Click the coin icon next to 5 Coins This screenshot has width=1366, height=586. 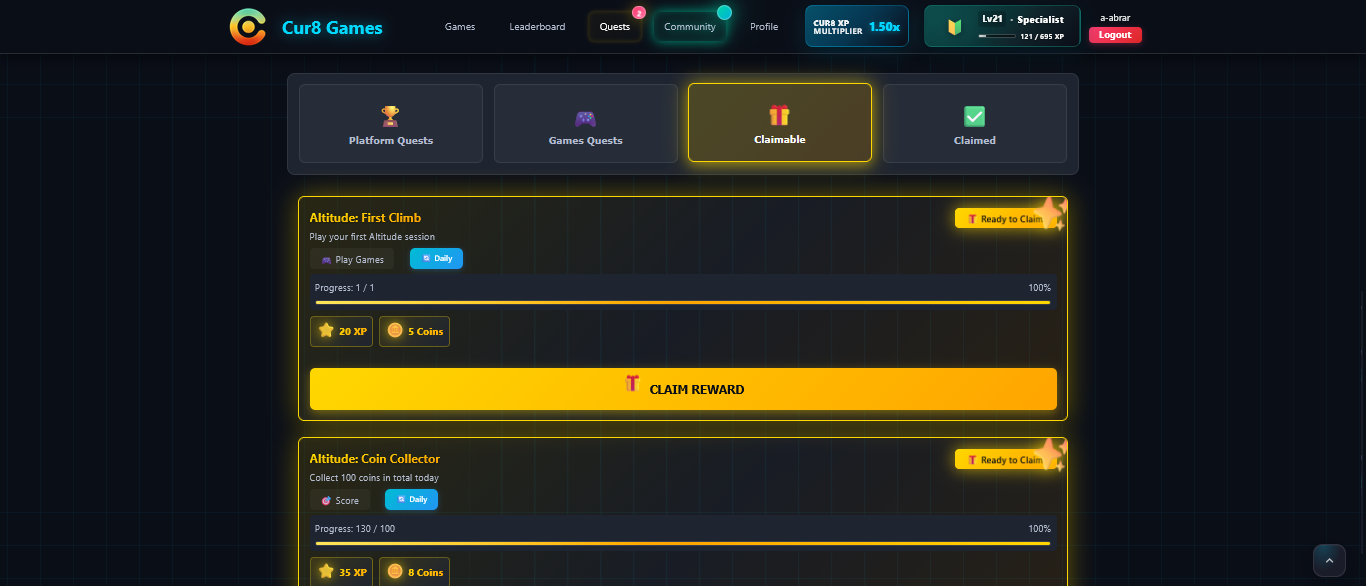point(395,330)
